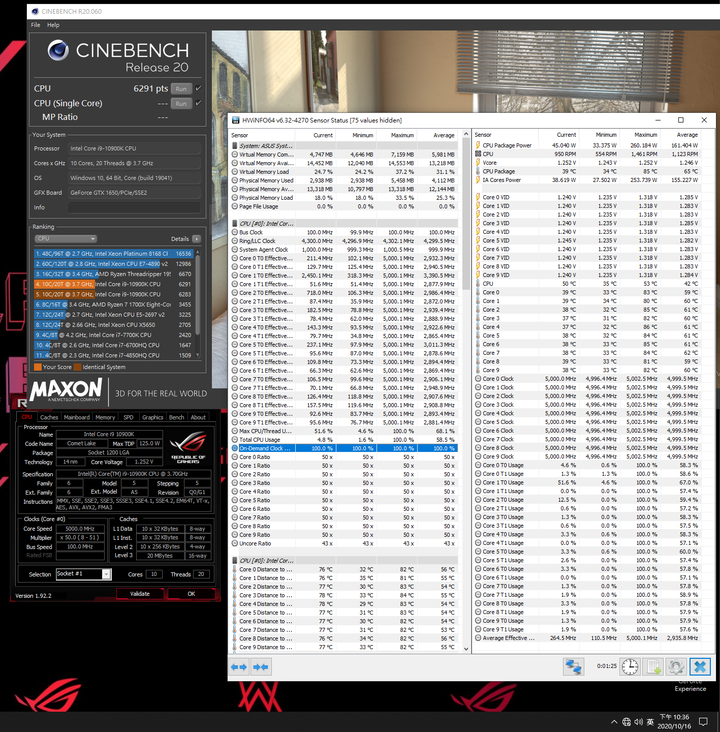The image size is (720, 732).
Task: Click the ranking list scroll-down arrow
Action: coord(198,355)
